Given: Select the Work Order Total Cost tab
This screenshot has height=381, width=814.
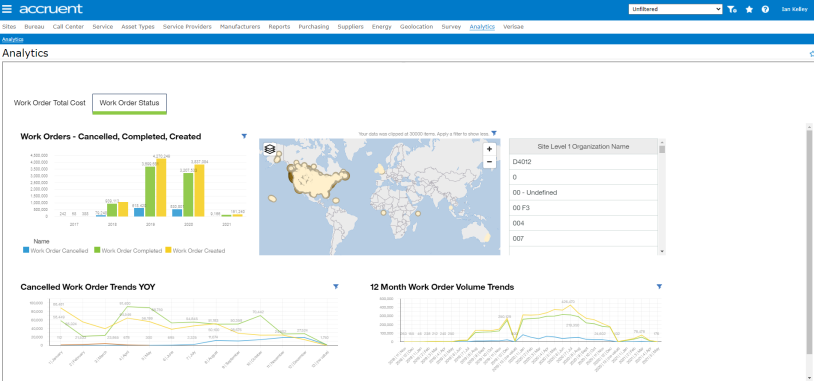Looking at the screenshot, I should point(49,103).
